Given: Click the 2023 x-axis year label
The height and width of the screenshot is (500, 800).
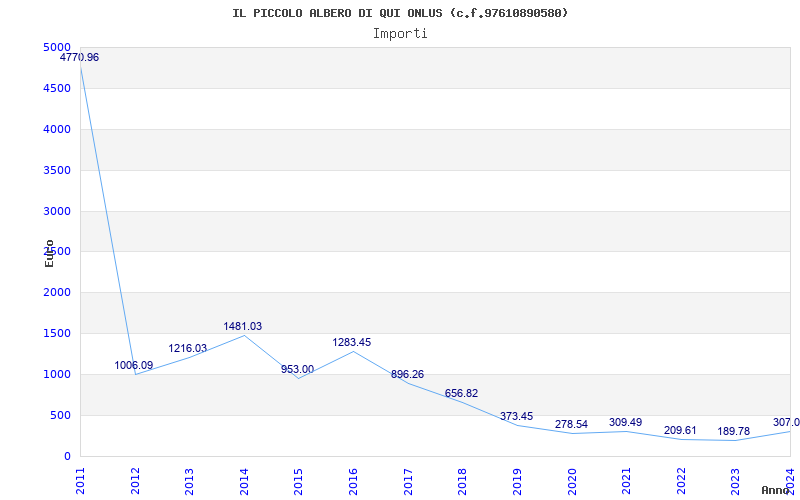Looking at the screenshot, I should [x=736, y=482].
